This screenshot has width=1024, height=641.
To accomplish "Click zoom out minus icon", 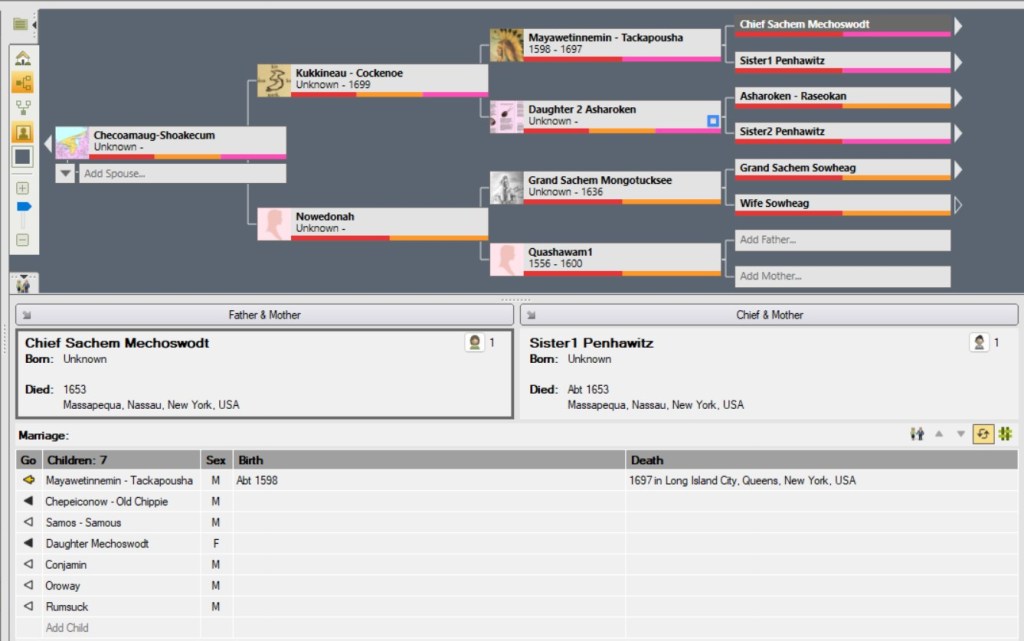I will 22,240.
